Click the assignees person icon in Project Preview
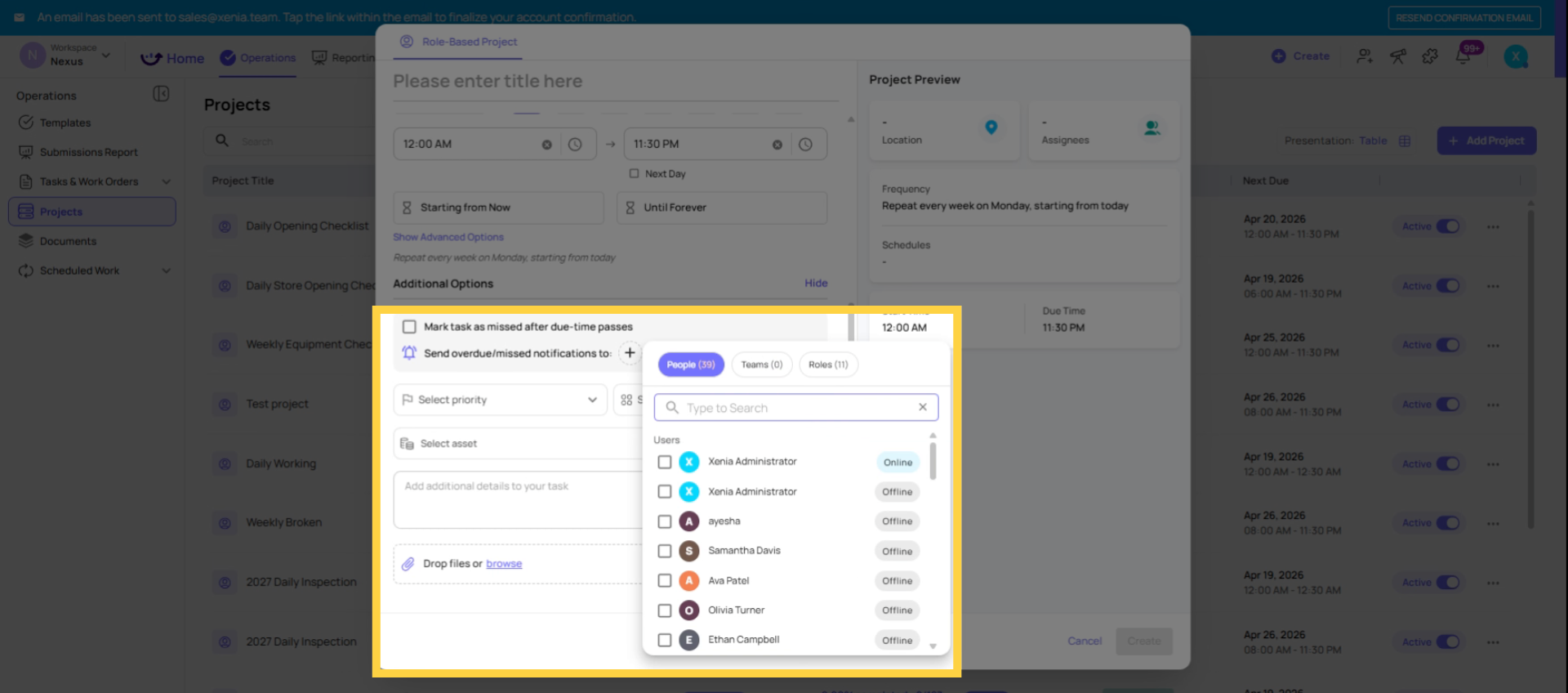 click(x=1151, y=127)
